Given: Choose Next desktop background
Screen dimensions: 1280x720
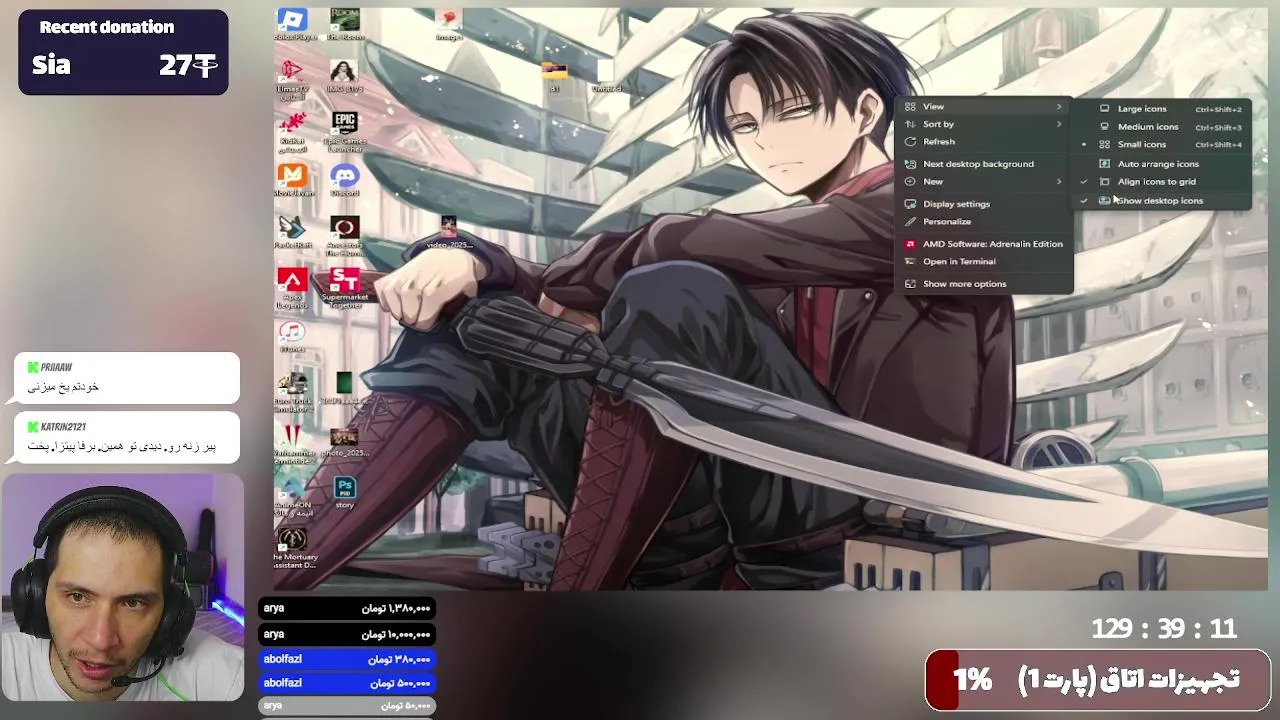Looking at the screenshot, I should click(984, 164).
